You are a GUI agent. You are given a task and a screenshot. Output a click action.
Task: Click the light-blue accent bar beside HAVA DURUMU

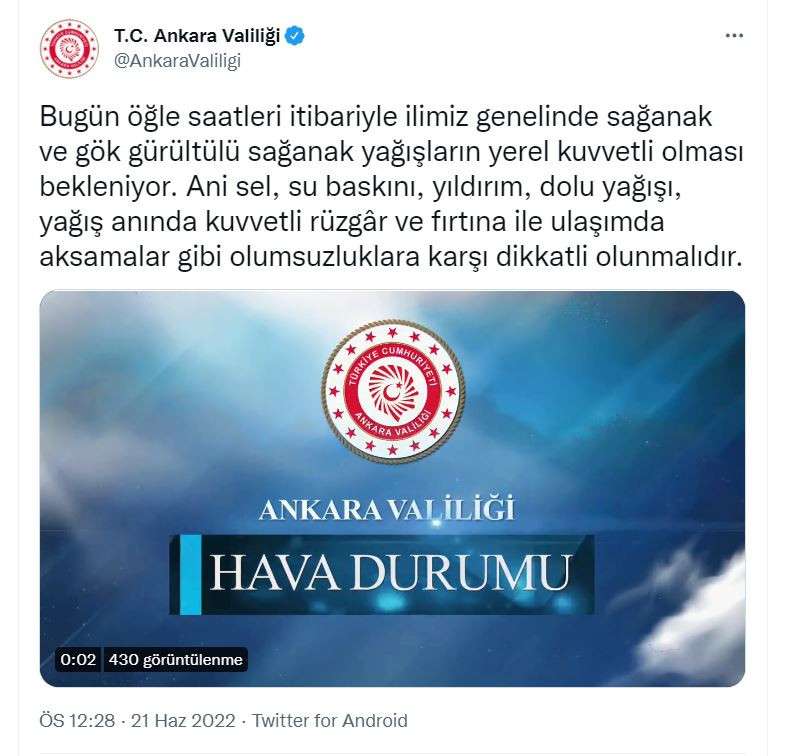point(191,574)
